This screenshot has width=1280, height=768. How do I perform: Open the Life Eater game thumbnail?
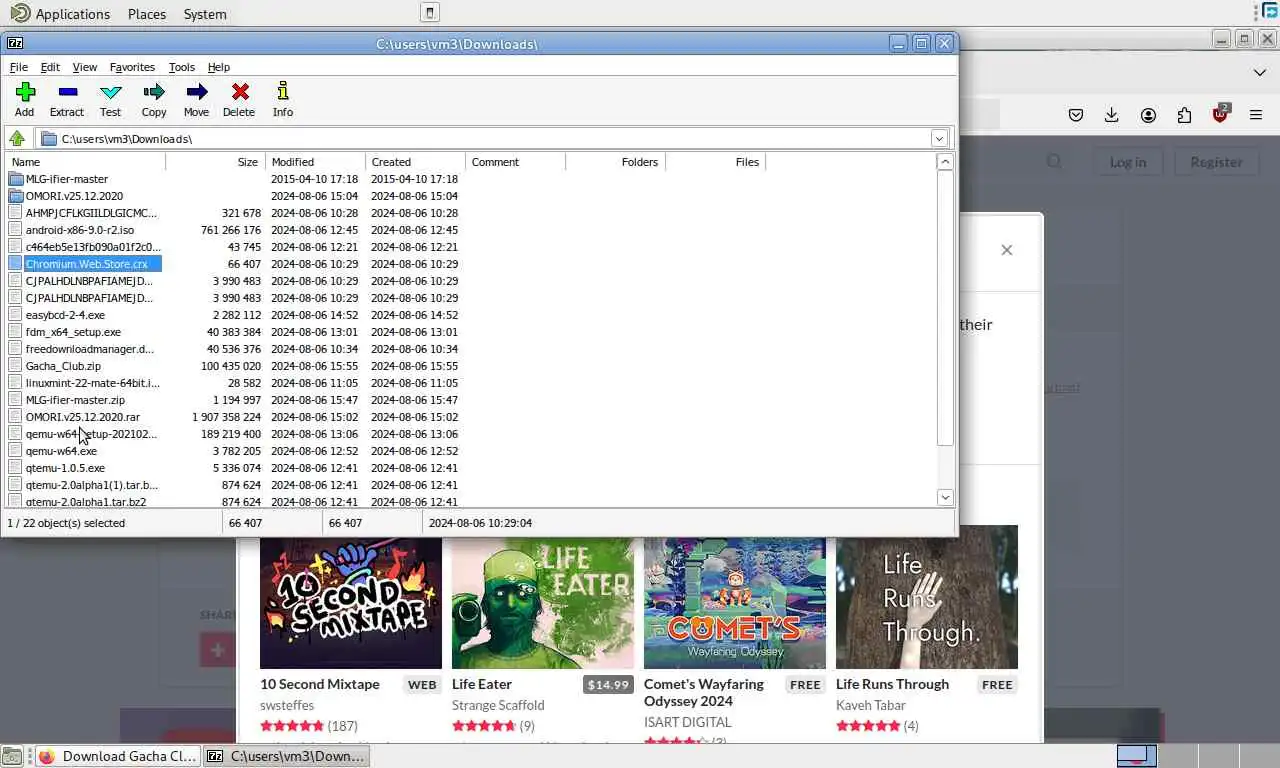click(543, 603)
